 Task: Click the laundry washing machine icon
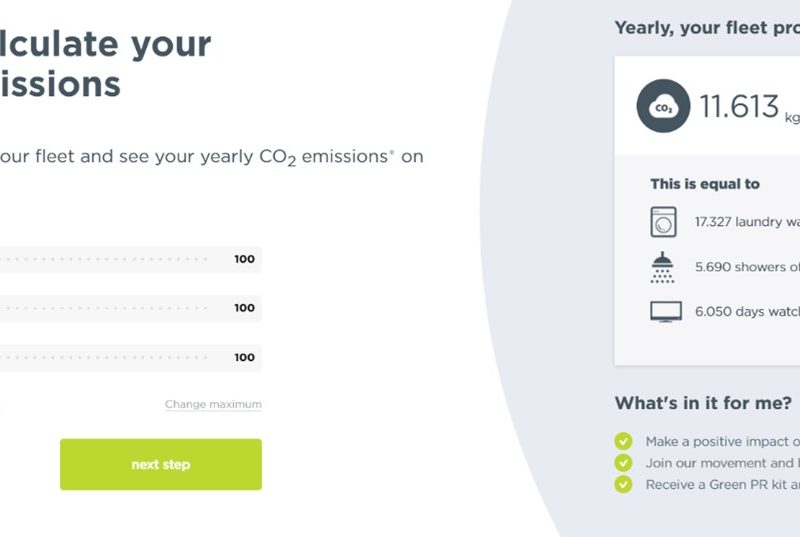click(x=663, y=222)
